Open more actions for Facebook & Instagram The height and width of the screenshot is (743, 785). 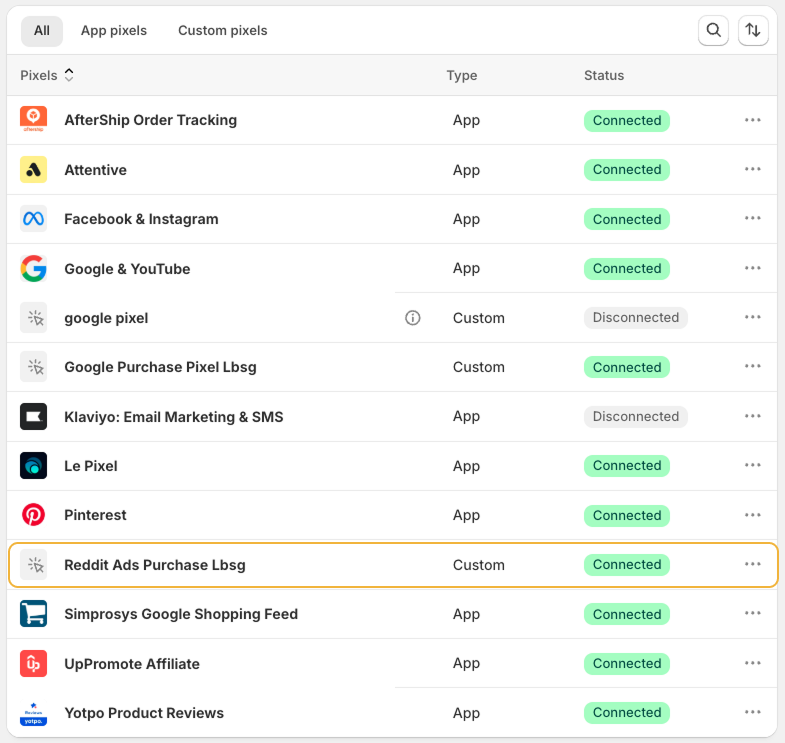[x=752, y=218]
